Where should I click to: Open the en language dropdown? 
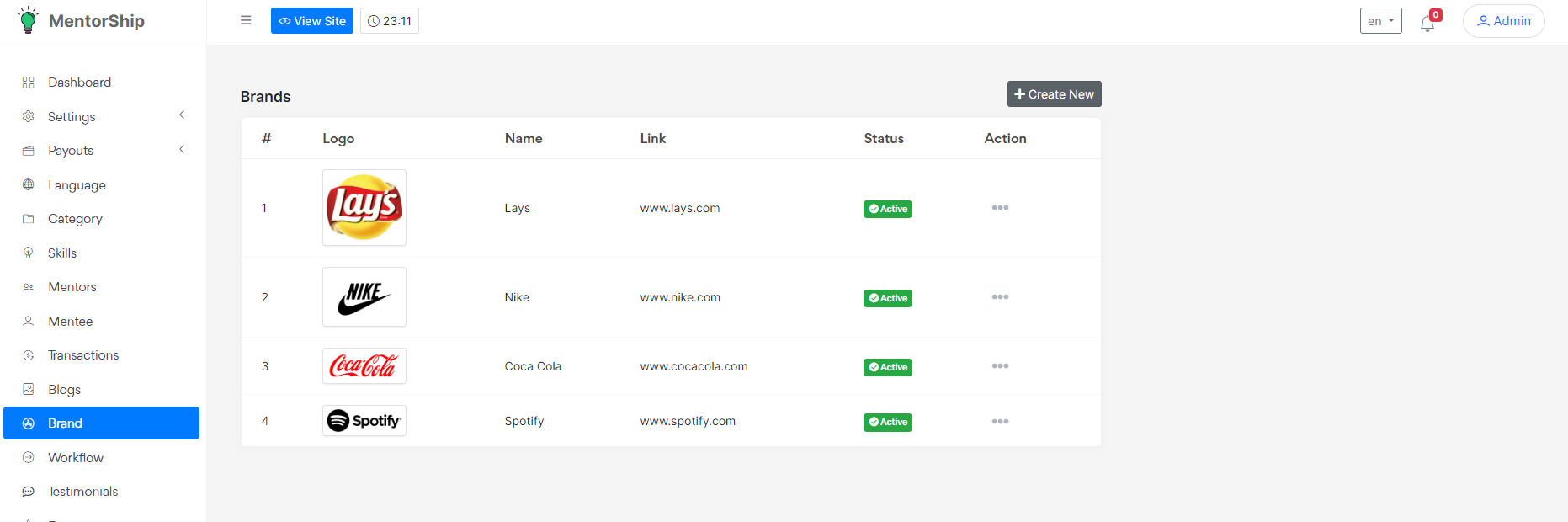coord(1380,21)
